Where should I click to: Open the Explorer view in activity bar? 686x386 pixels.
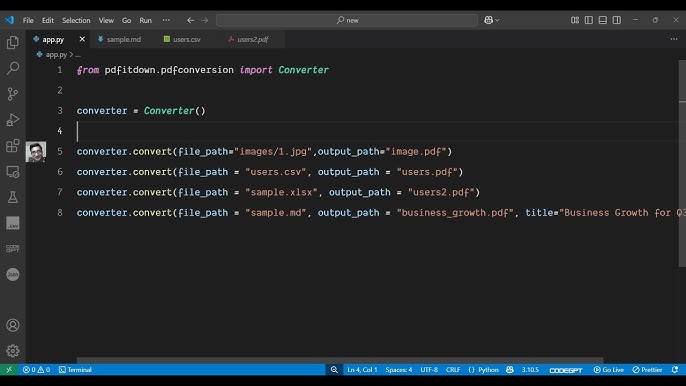click(x=13, y=42)
